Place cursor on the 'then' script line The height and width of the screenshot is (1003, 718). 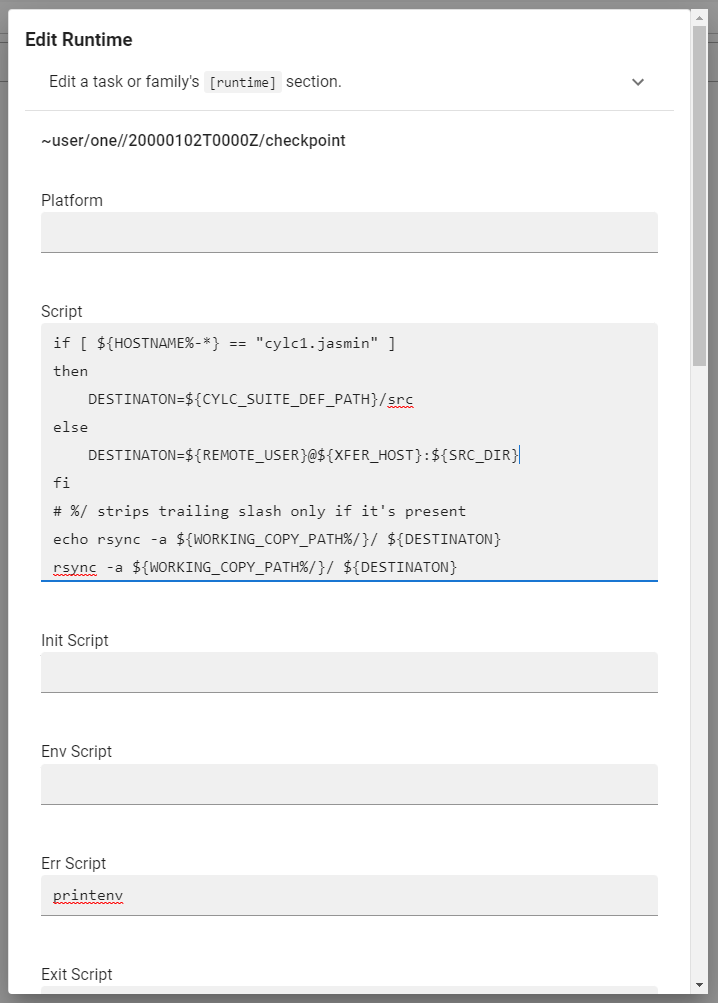[71, 371]
